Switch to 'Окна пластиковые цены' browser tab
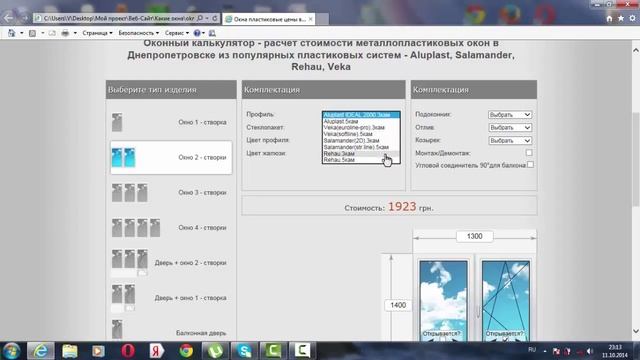This screenshot has width=640, height=360. tap(269, 19)
